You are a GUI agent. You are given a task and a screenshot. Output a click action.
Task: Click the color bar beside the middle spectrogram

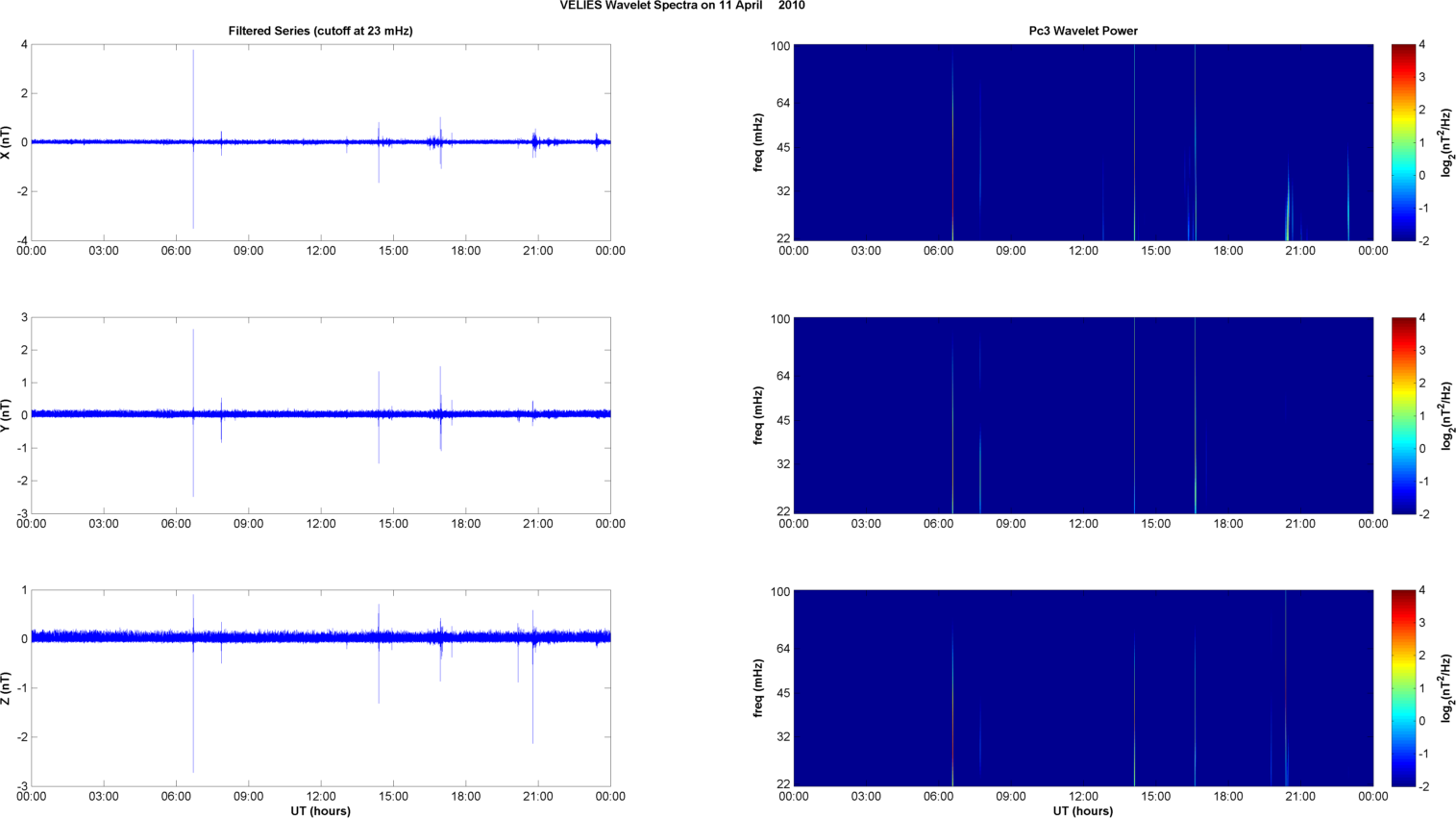(x=1403, y=415)
